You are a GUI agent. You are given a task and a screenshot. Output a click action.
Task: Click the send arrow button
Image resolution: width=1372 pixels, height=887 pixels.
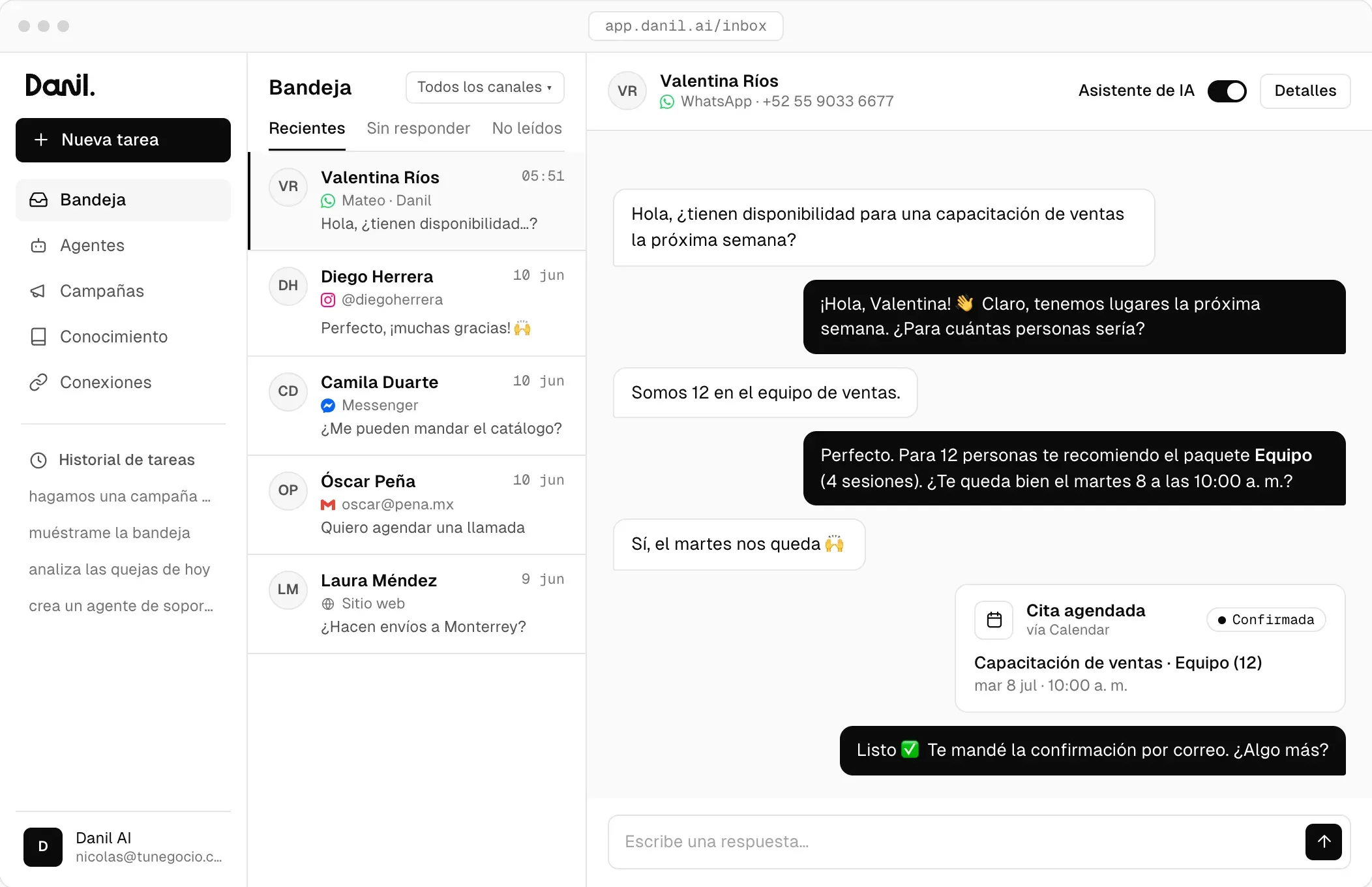tap(1324, 841)
